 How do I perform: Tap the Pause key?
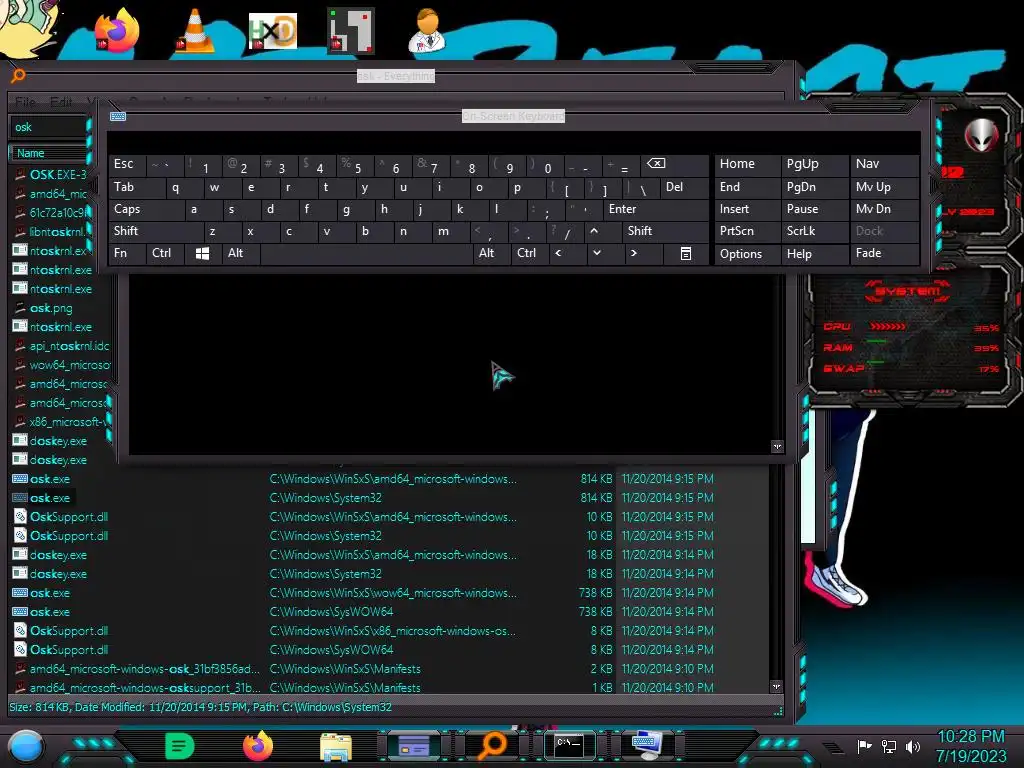pyautogui.click(x=814, y=209)
